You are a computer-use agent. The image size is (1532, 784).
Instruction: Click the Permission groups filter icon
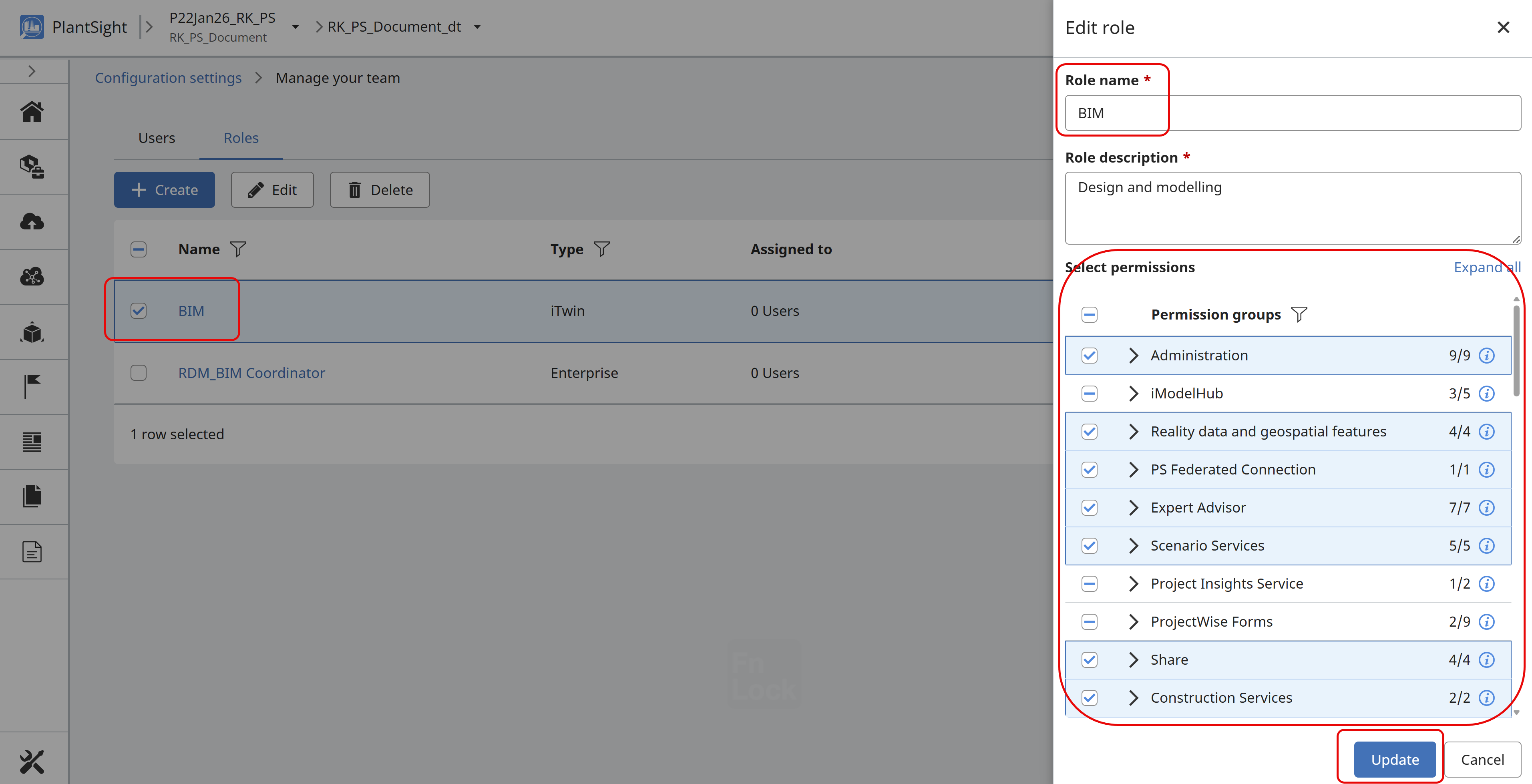tap(1299, 314)
